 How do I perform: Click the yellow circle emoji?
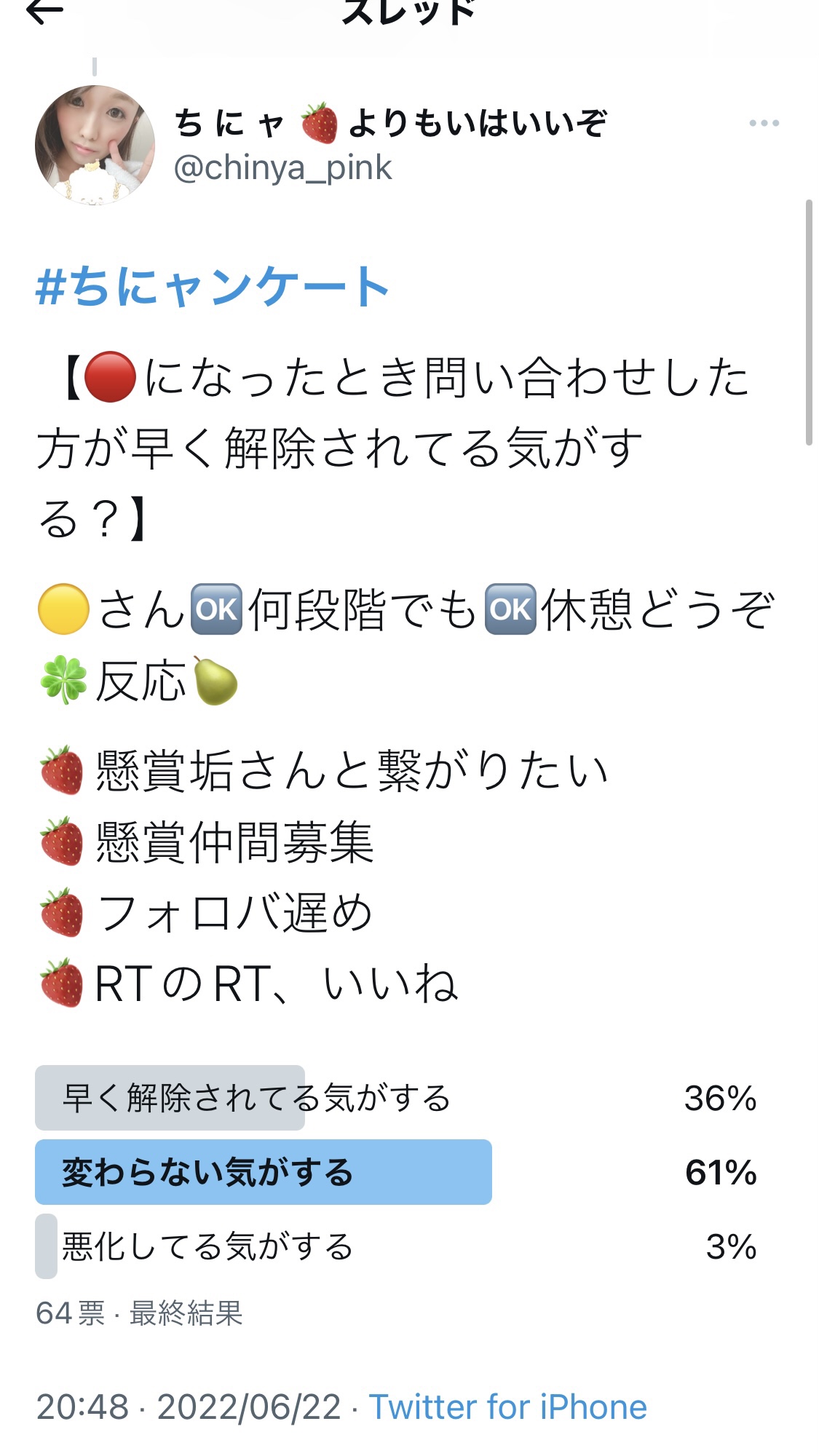(63, 609)
